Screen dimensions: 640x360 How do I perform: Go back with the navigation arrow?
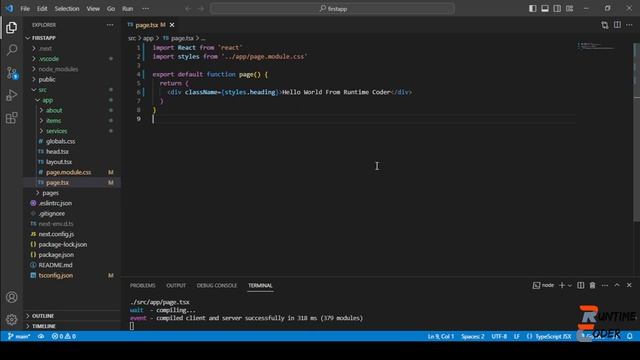tap(188, 9)
